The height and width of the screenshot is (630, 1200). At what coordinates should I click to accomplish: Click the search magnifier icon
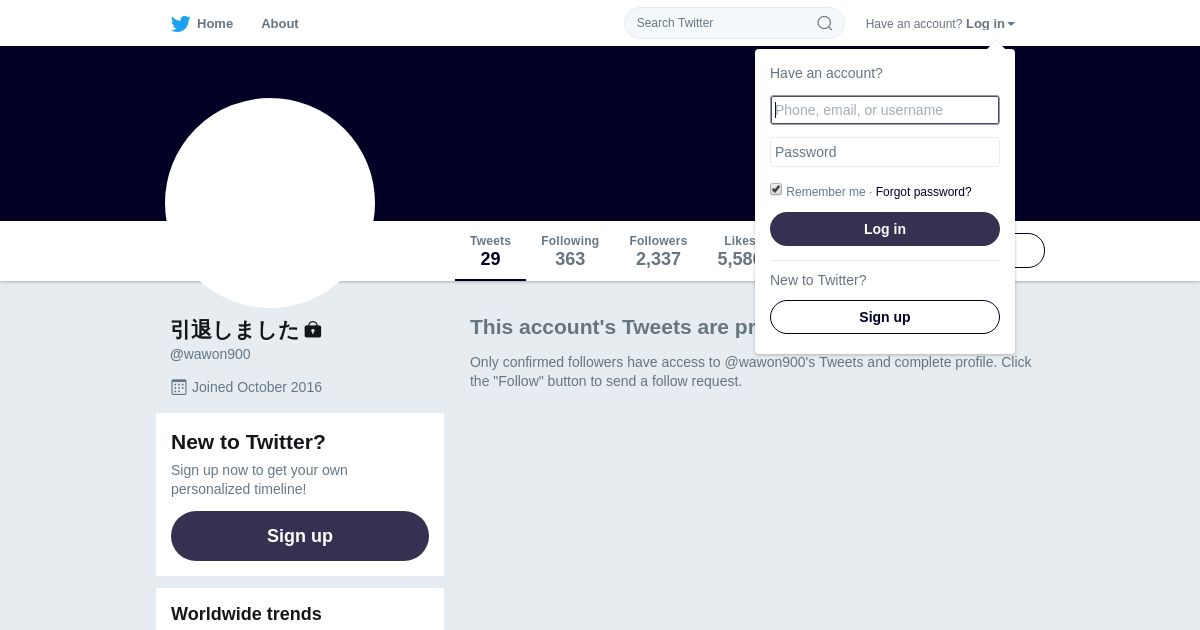point(825,23)
